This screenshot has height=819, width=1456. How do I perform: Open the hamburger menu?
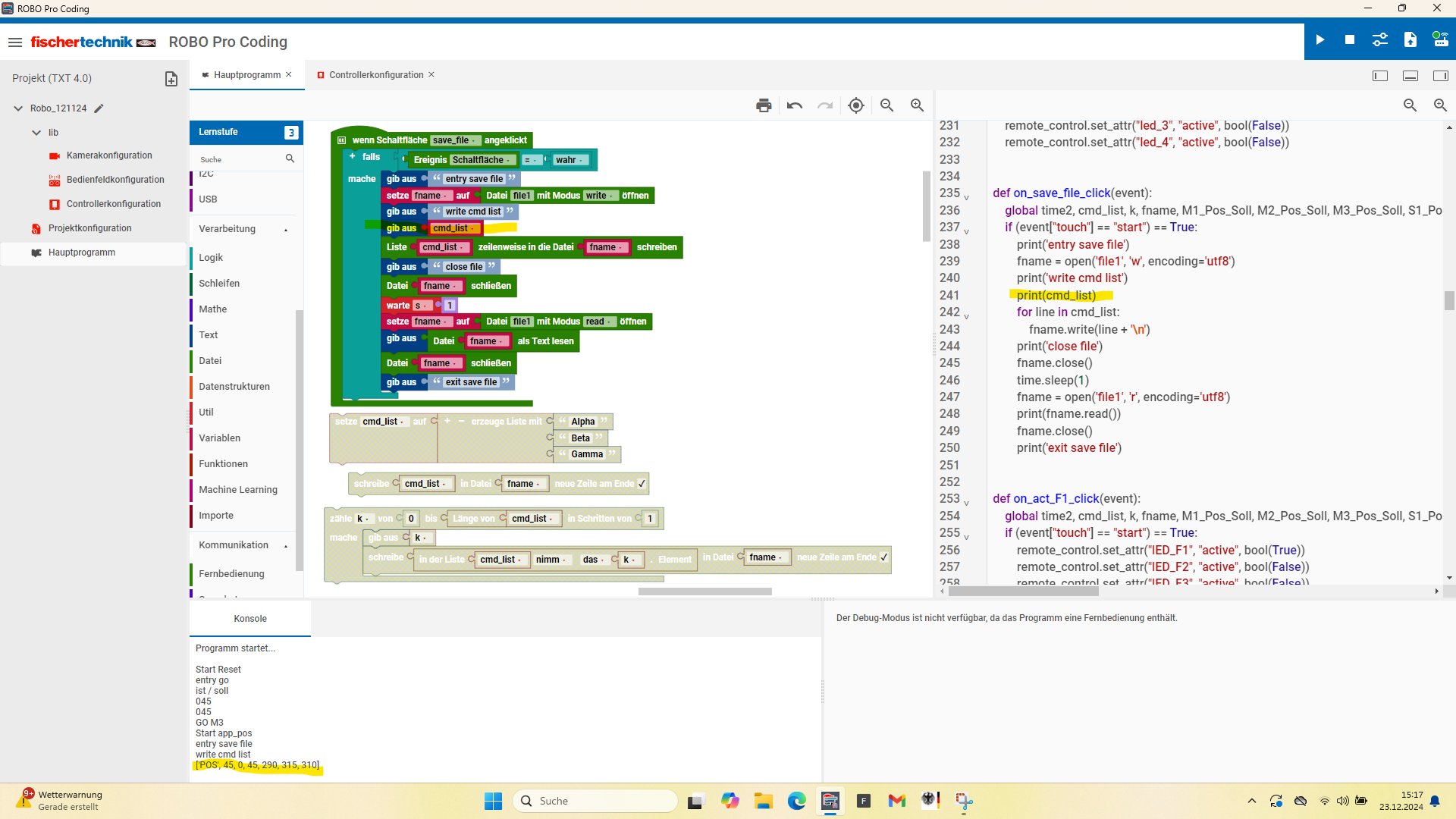click(15, 42)
